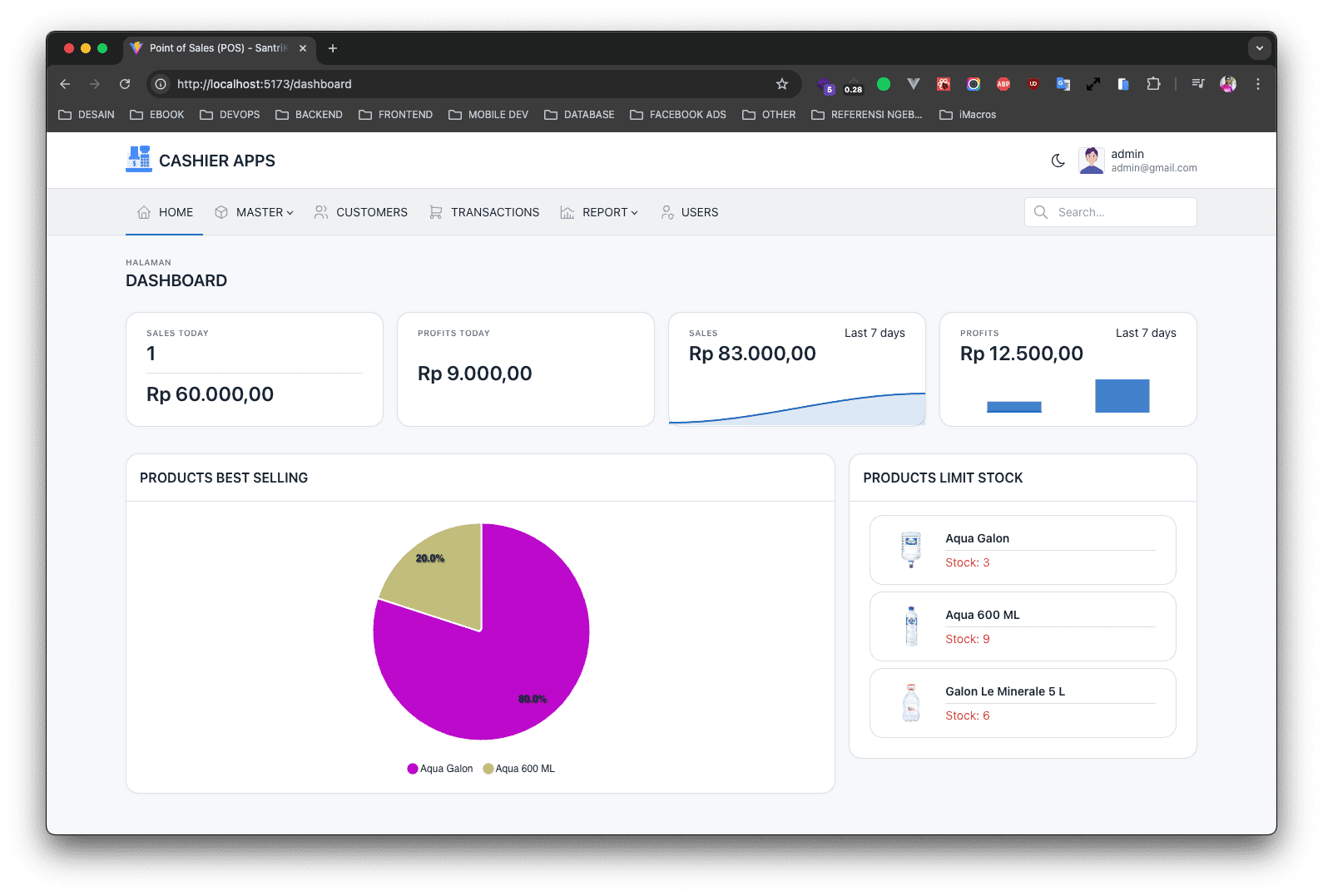Open the admin profile avatar
Screen dimensions: 1323x896
click(x=1091, y=161)
